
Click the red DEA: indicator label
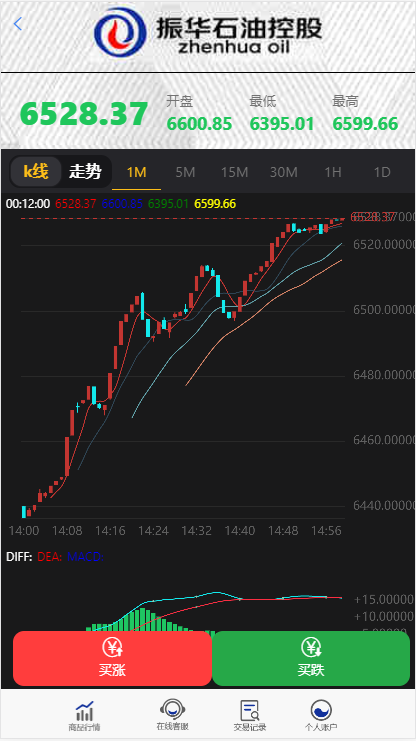click(50, 557)
